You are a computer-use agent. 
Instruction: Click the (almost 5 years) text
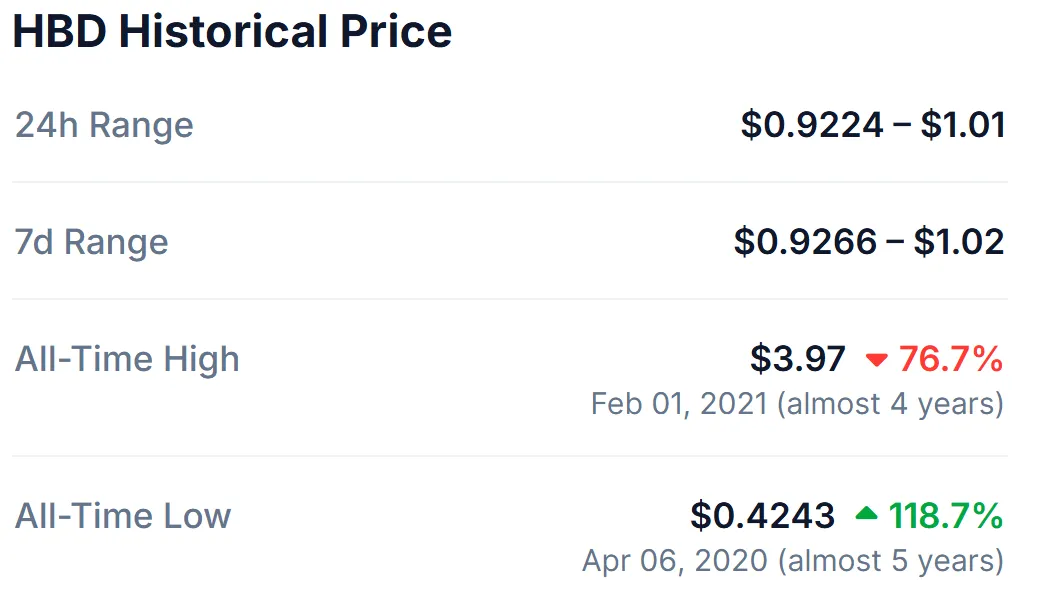click(x=891, y=561)
